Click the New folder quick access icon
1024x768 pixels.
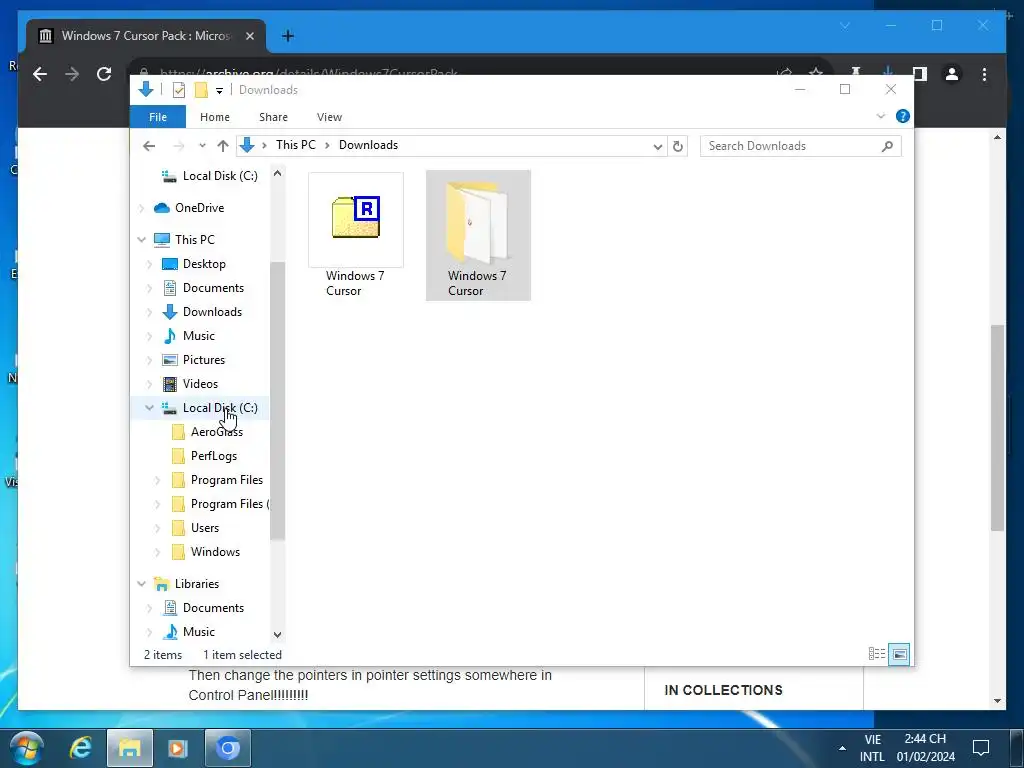pyautogui.click(x=201, y=90)
